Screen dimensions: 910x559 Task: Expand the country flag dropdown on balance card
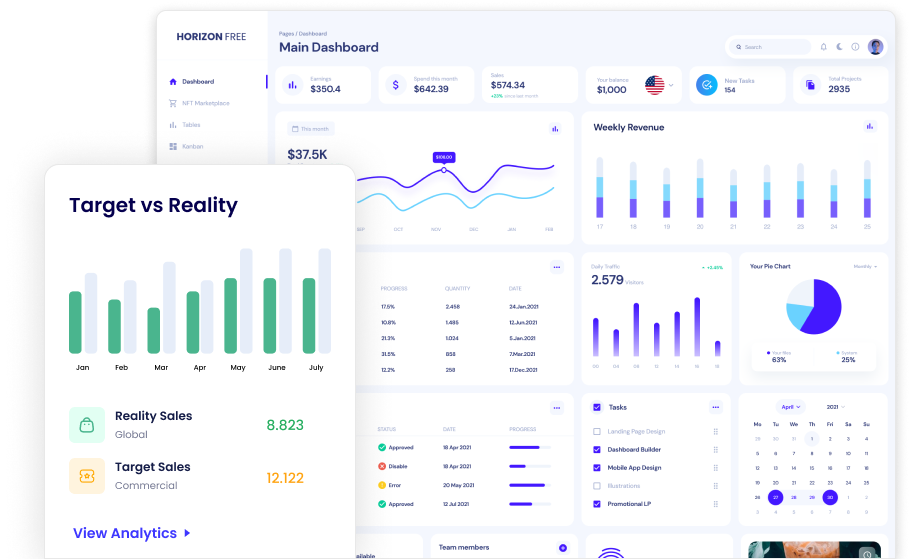point(671,85)
